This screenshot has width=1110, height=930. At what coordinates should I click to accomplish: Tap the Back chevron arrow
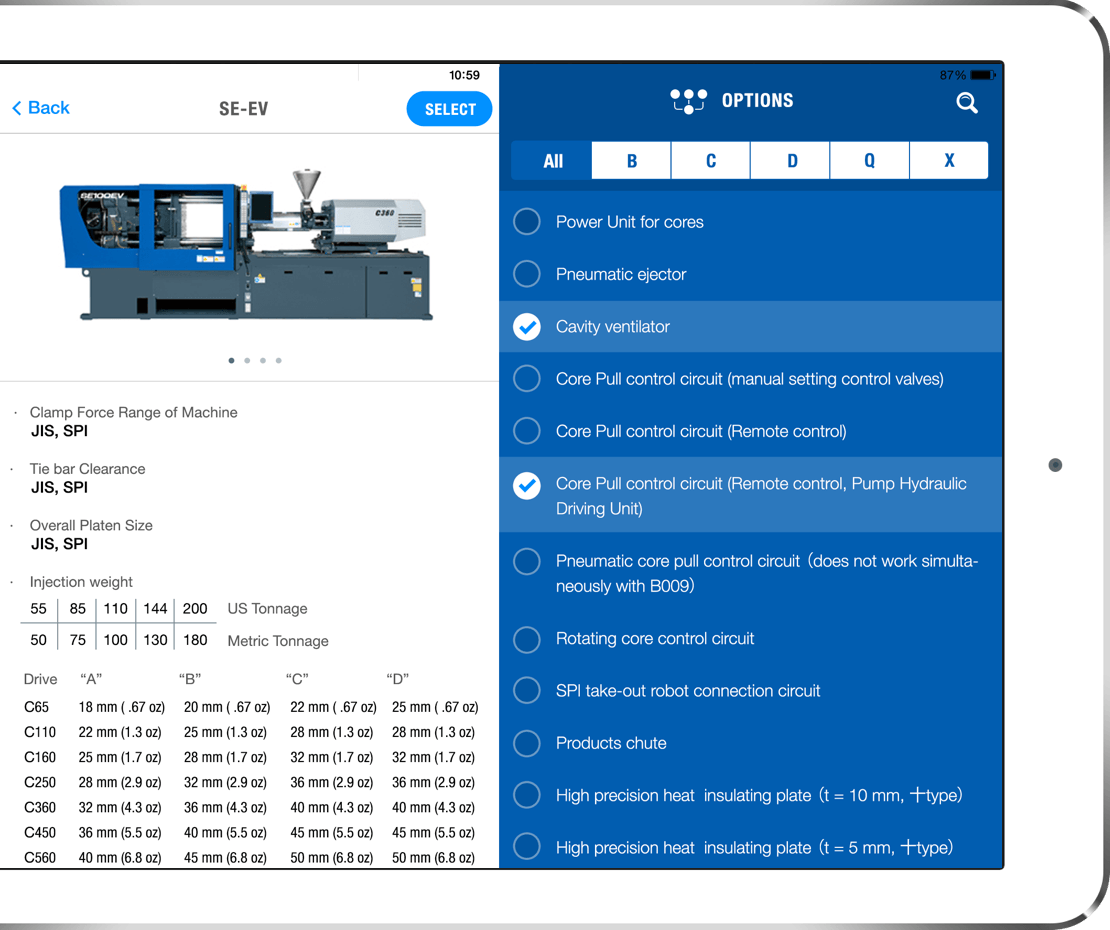point(17,108)
